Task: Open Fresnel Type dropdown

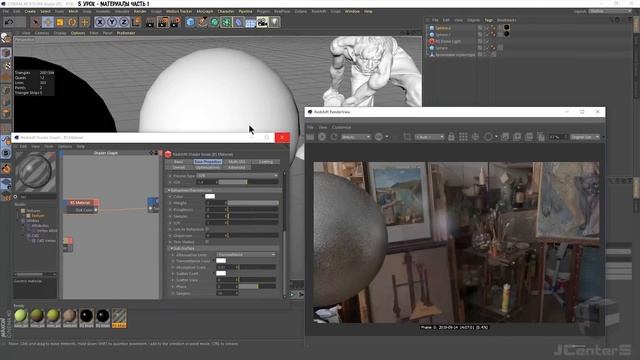Action: tap(237, 176)
